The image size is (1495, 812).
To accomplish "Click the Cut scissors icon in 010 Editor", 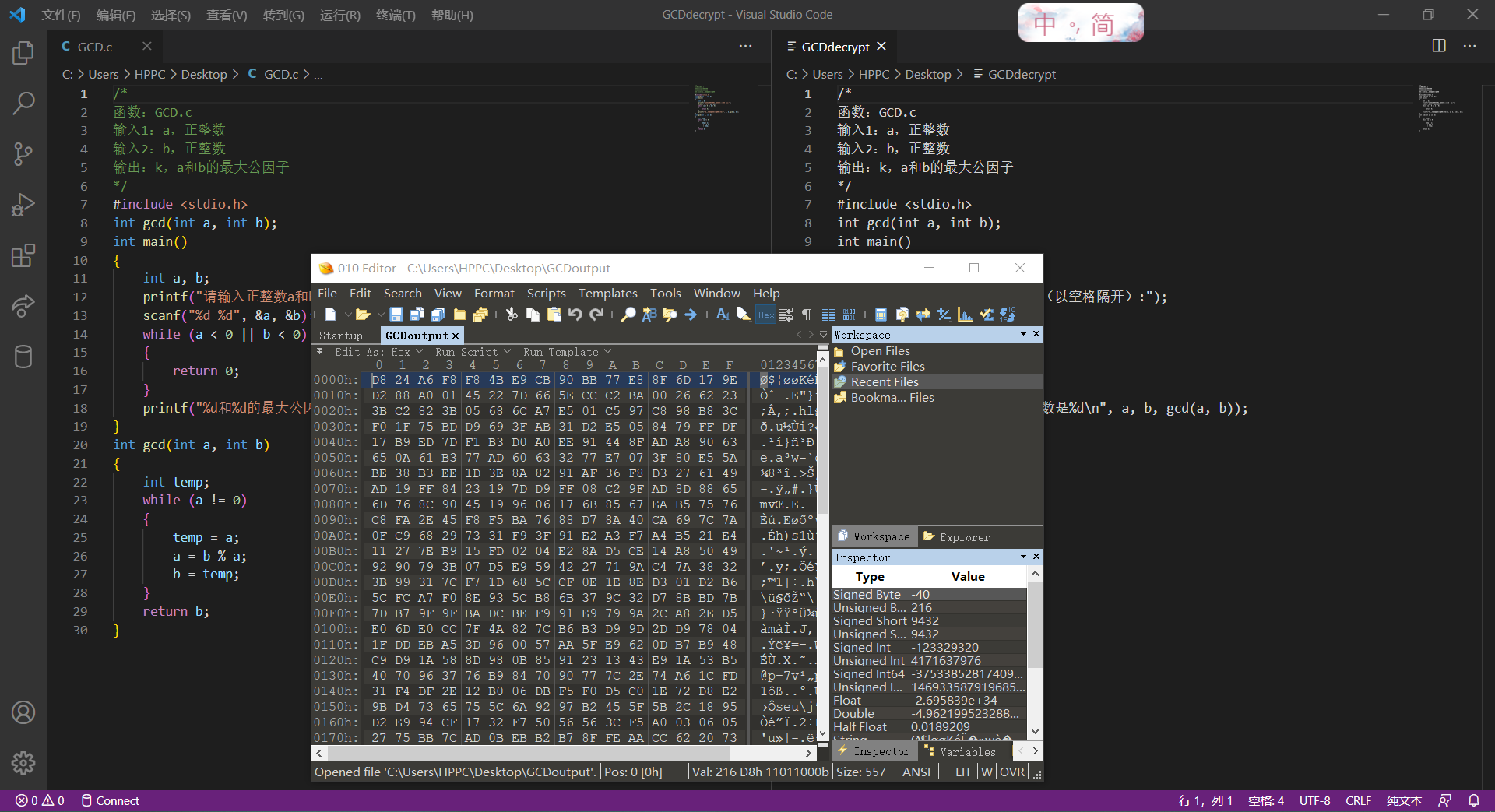I will click(x=512, y=315).
